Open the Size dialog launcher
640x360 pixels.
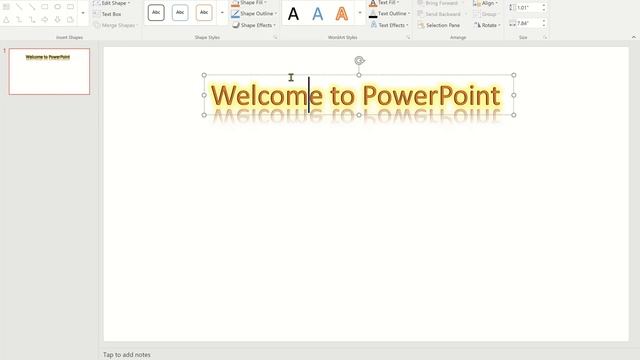point(545,37)
